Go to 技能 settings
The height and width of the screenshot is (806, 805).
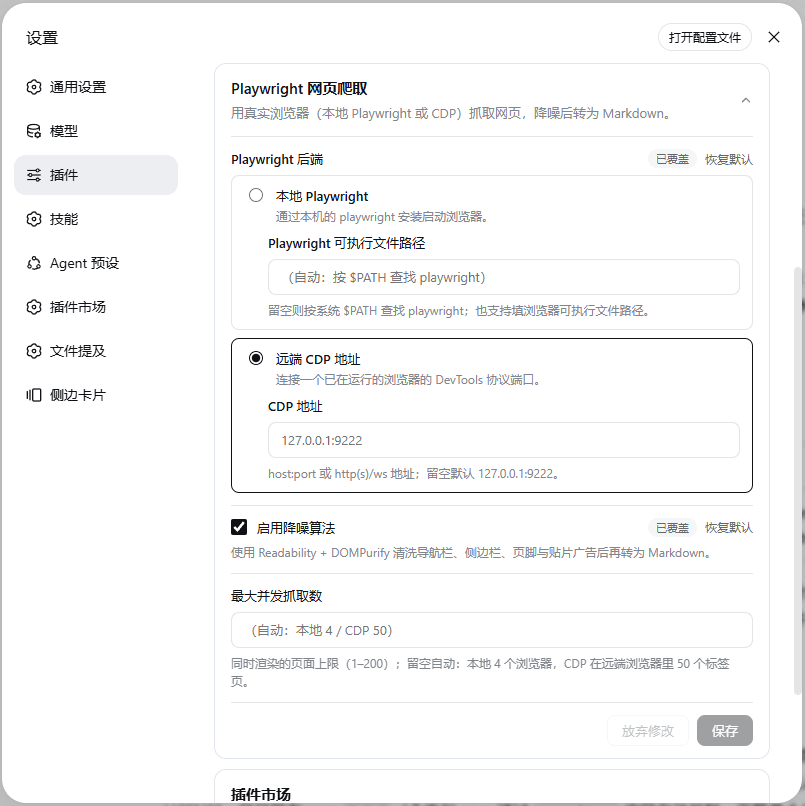click(x=96, y=219)
